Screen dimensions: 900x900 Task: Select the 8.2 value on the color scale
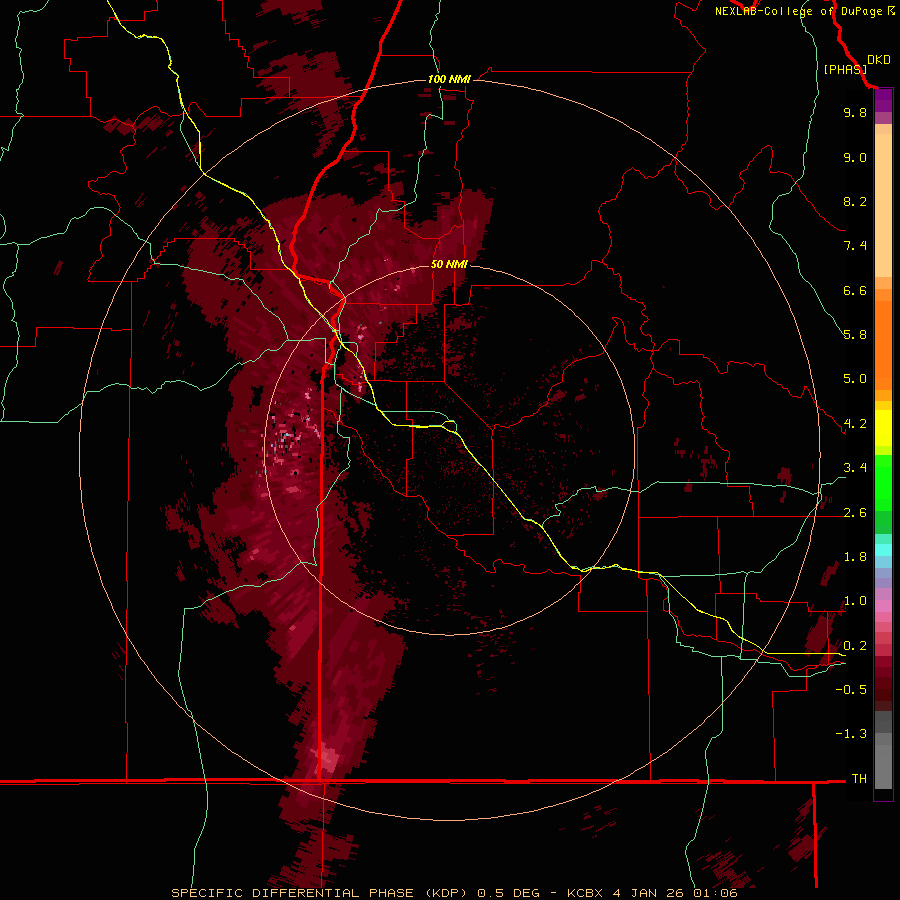click(855, 201)
